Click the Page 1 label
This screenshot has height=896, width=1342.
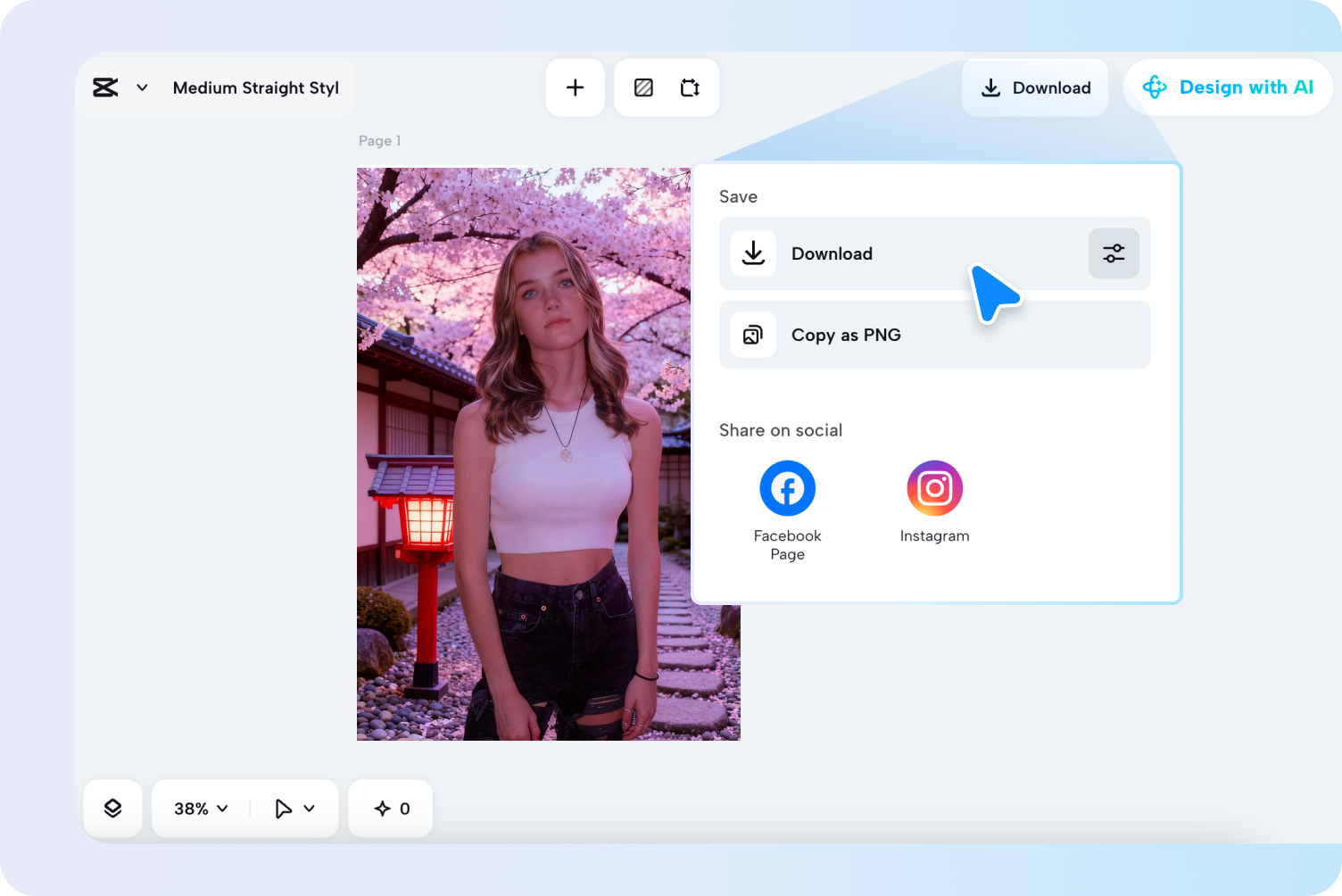[379, 141]
